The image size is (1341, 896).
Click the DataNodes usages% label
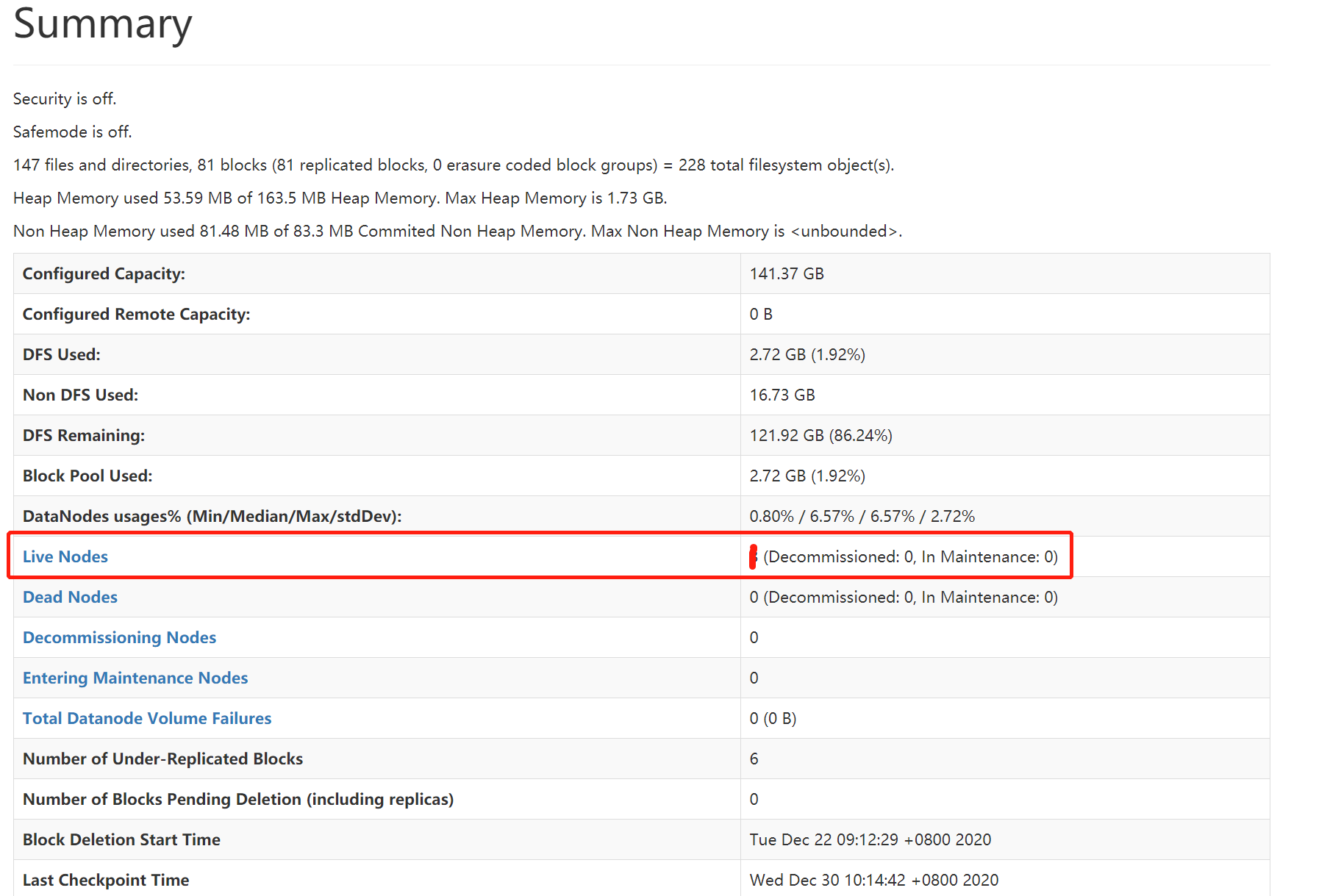coord(212,516)
